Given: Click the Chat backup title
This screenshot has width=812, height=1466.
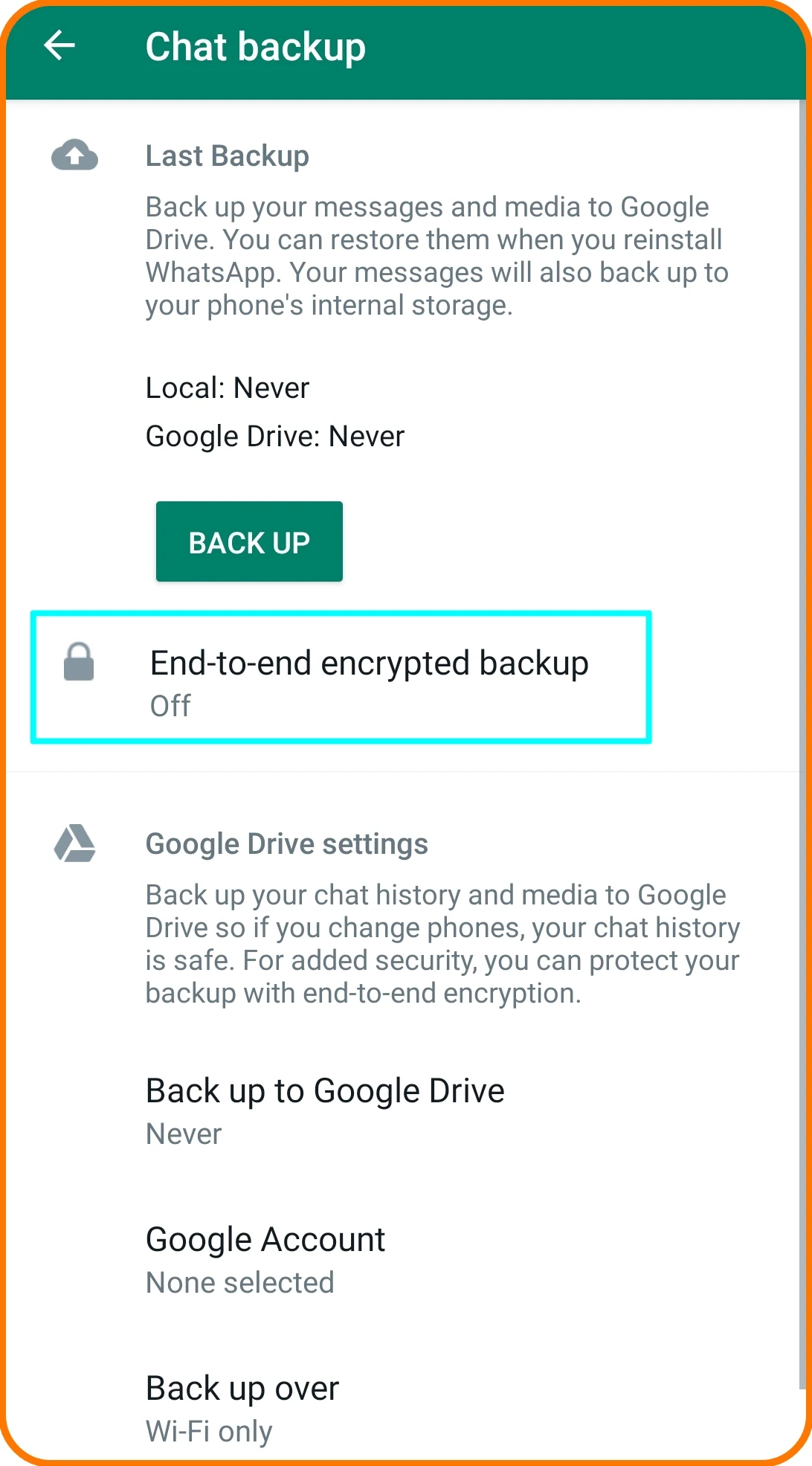Looking at the screenshot, I should point(256,47).
